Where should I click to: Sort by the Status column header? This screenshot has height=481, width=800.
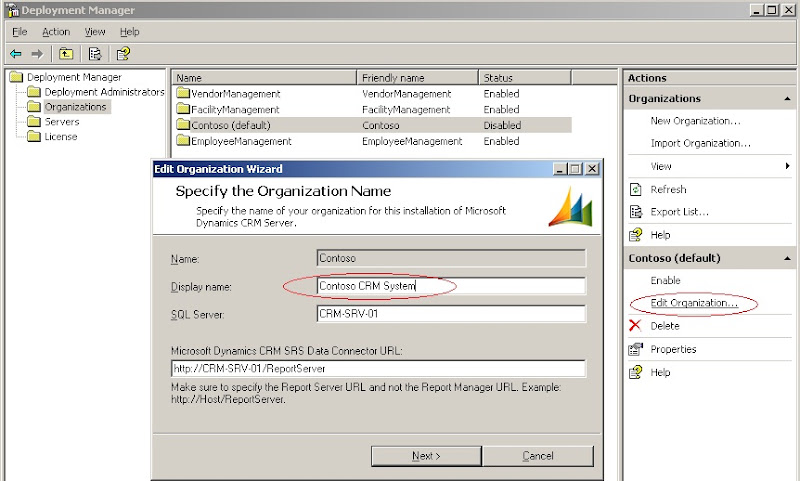point(524,78)
